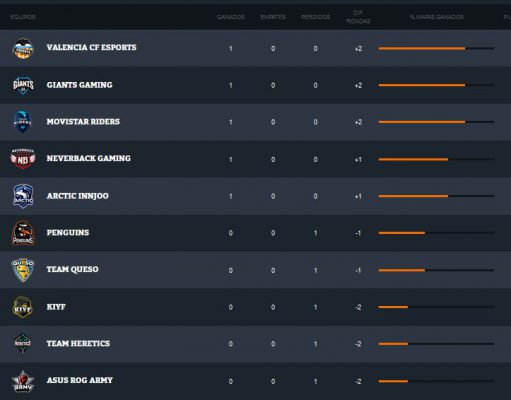This screenshot has width=511, height=400.
Task: Open the MOVISTAR RIDERS team name
Action: pyautogui.click(x=83, y=121)
